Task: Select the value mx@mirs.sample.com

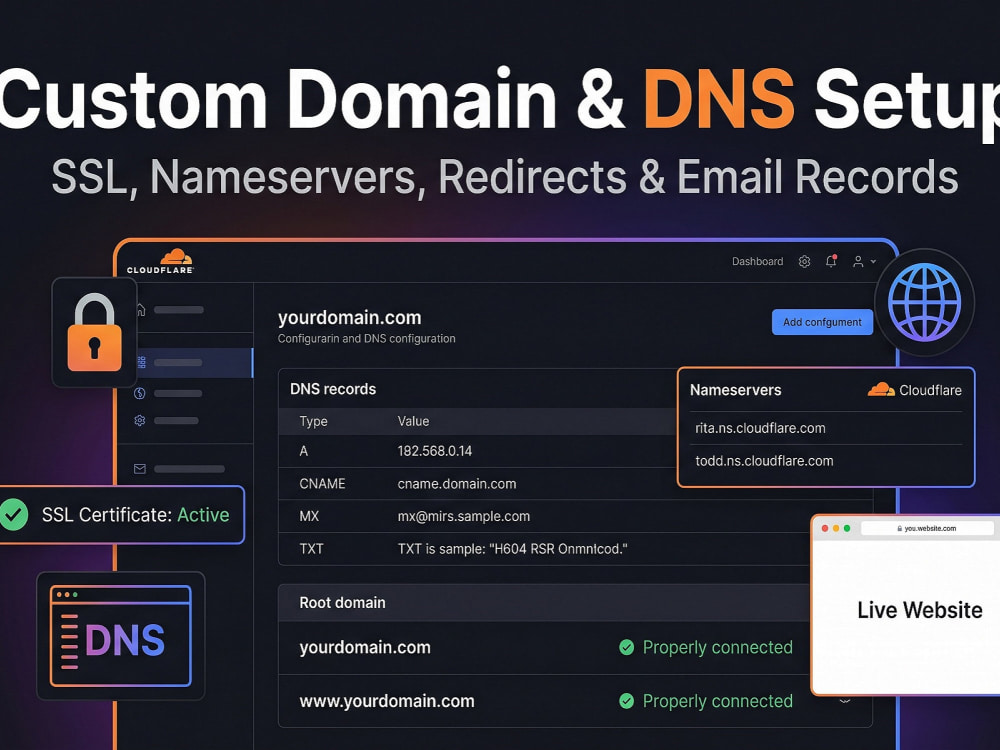Action: click(x=464, y=516)
